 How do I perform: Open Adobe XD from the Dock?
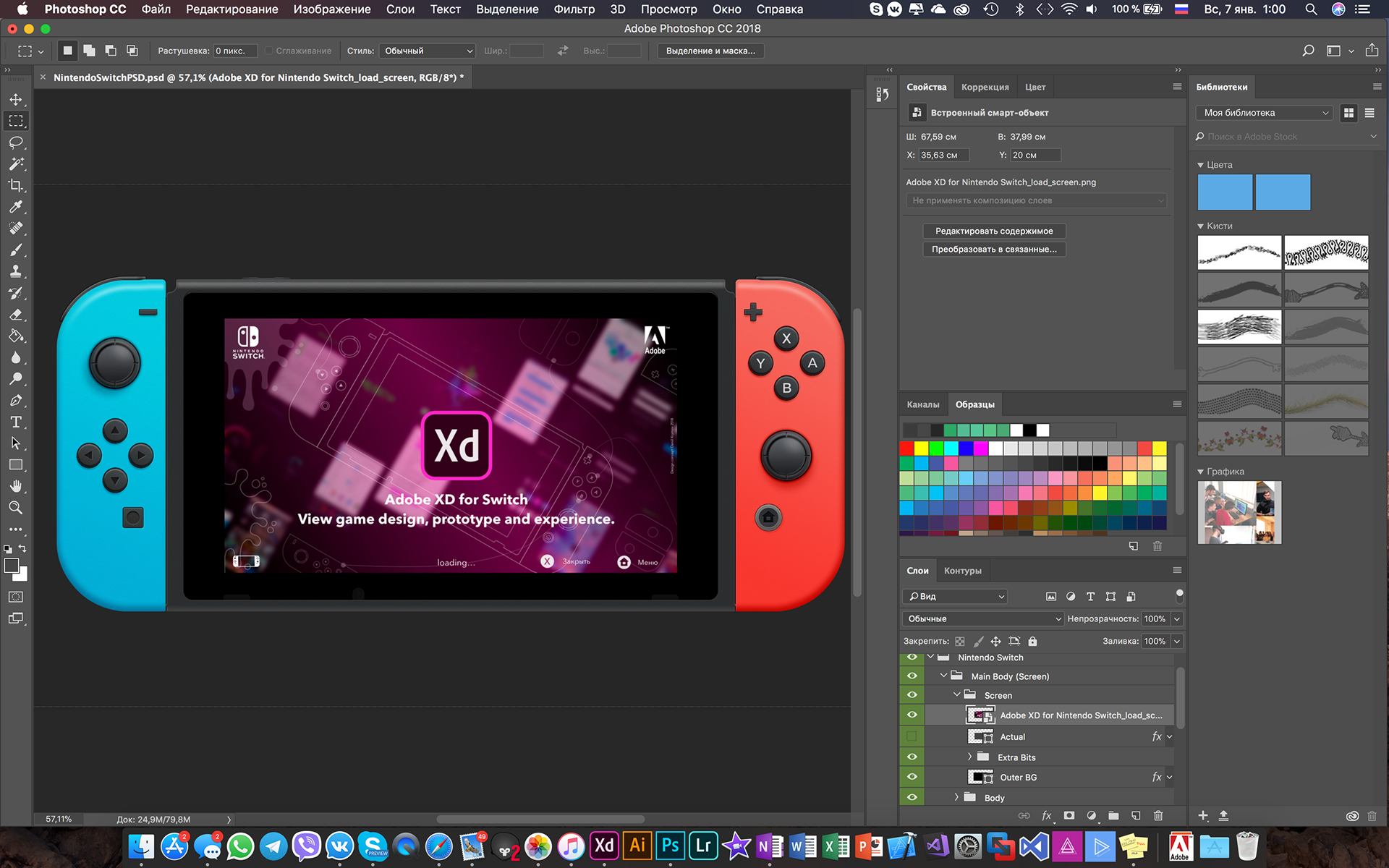[x=604, y=846]
